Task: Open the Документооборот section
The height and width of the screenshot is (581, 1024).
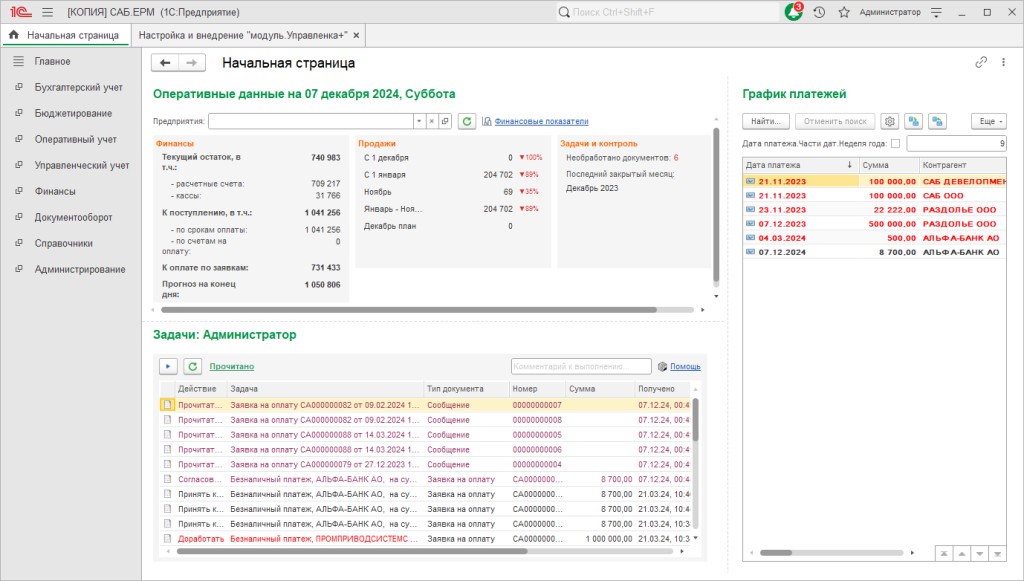Action: (73, 217)
